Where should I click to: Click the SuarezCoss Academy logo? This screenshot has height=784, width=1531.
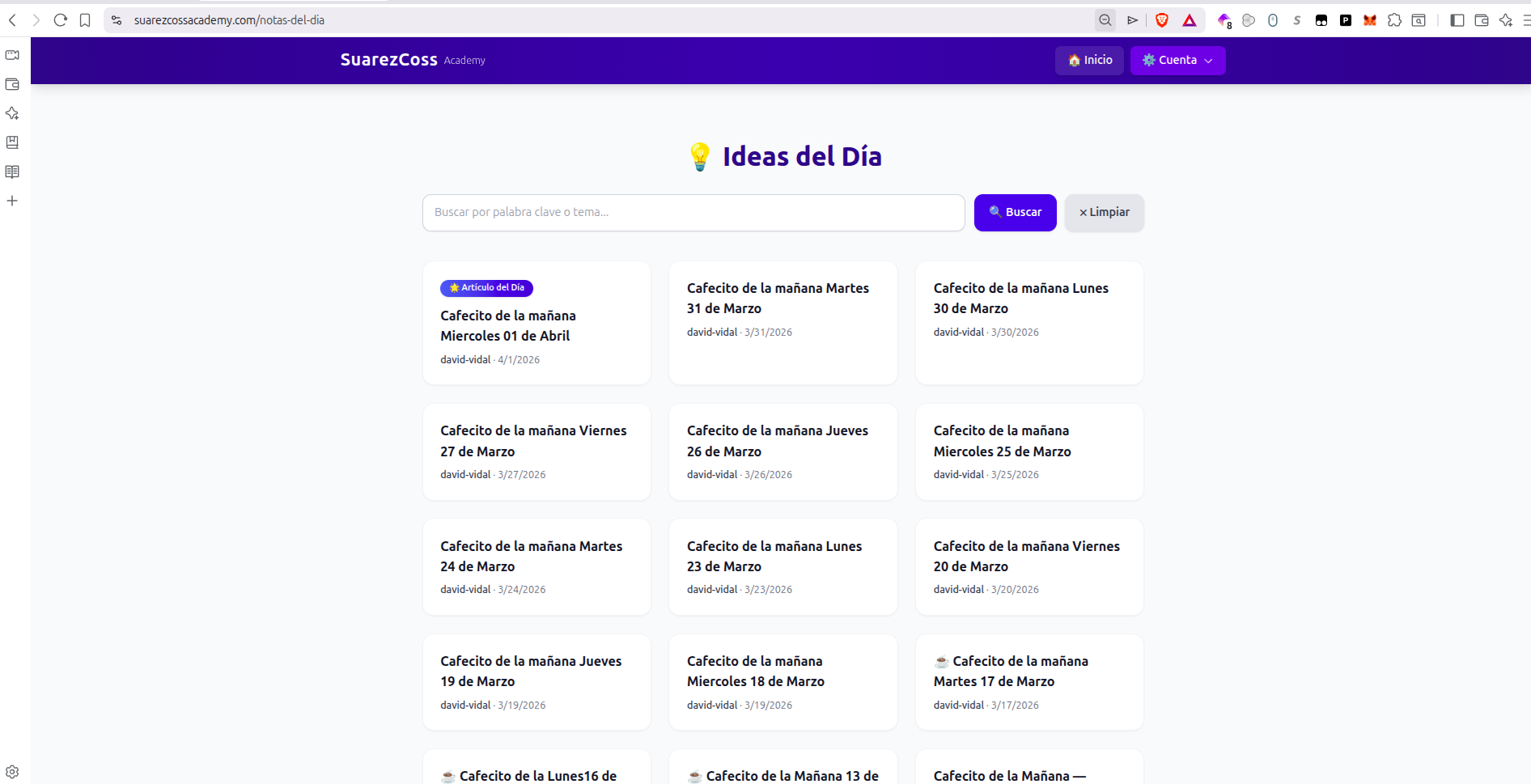point(412,60)
